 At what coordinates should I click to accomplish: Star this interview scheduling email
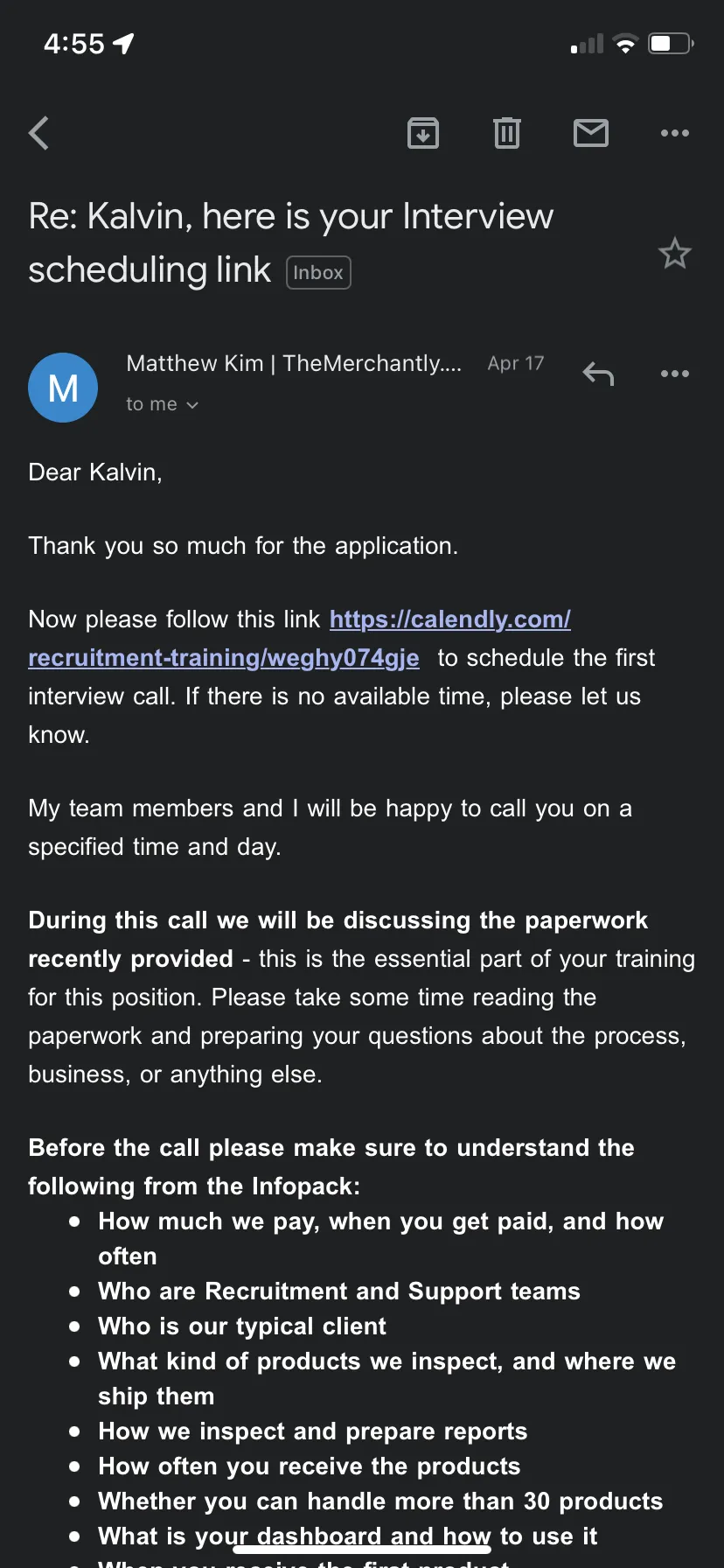coord(675,254)
